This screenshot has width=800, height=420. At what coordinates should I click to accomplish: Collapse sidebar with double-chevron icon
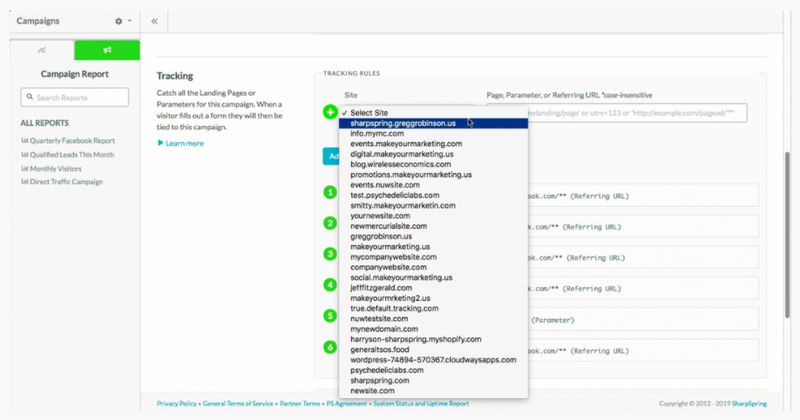point(154,21)
